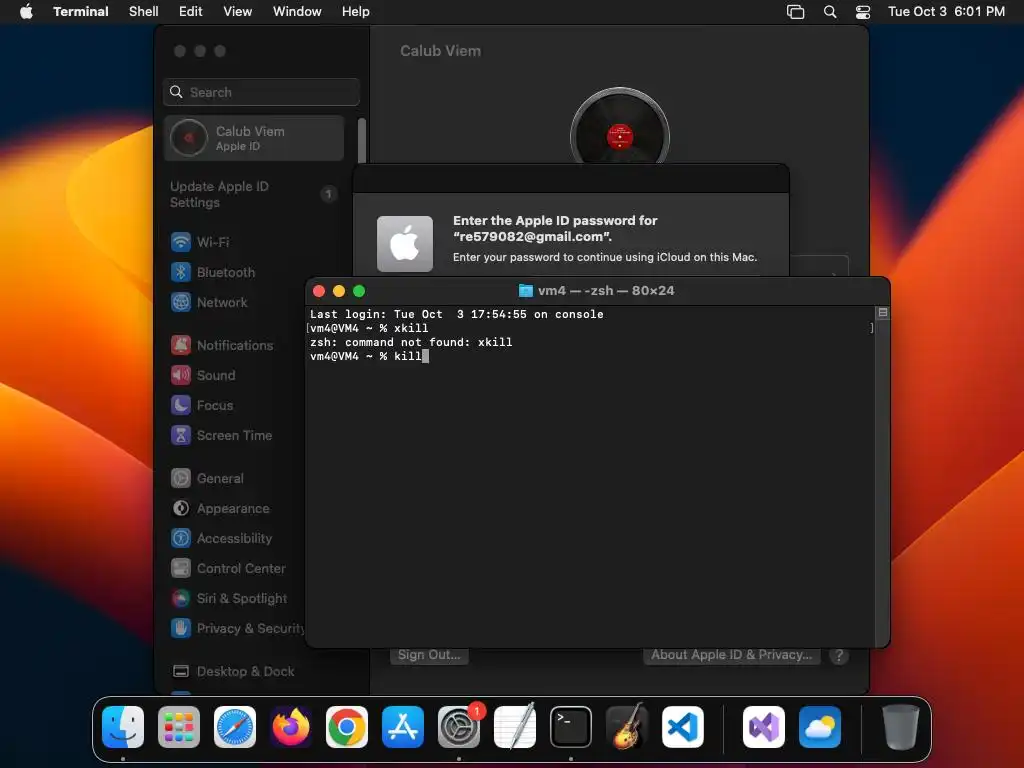This screenshot has width=1024, height=768.
Task: Click Update Apple ID Settings item
Action: click(253, 195)
